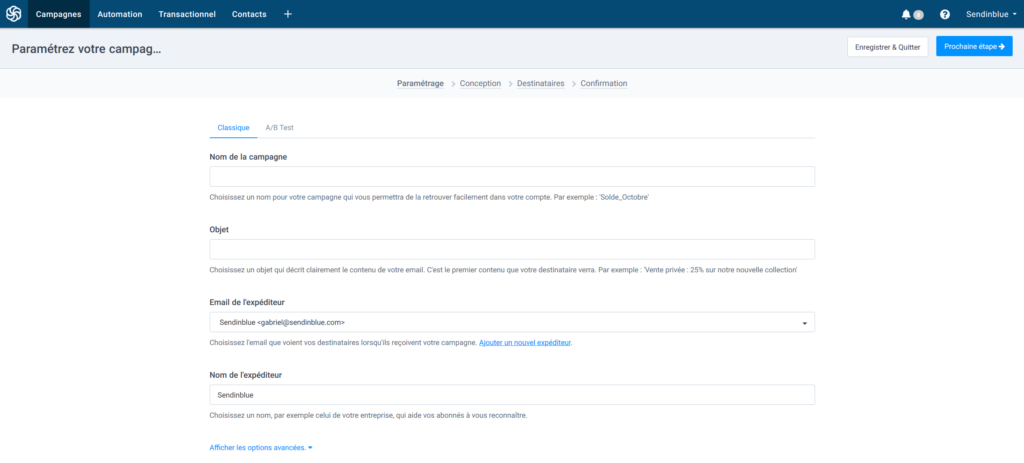Open the Sendinblue account menu

[991, 14]
